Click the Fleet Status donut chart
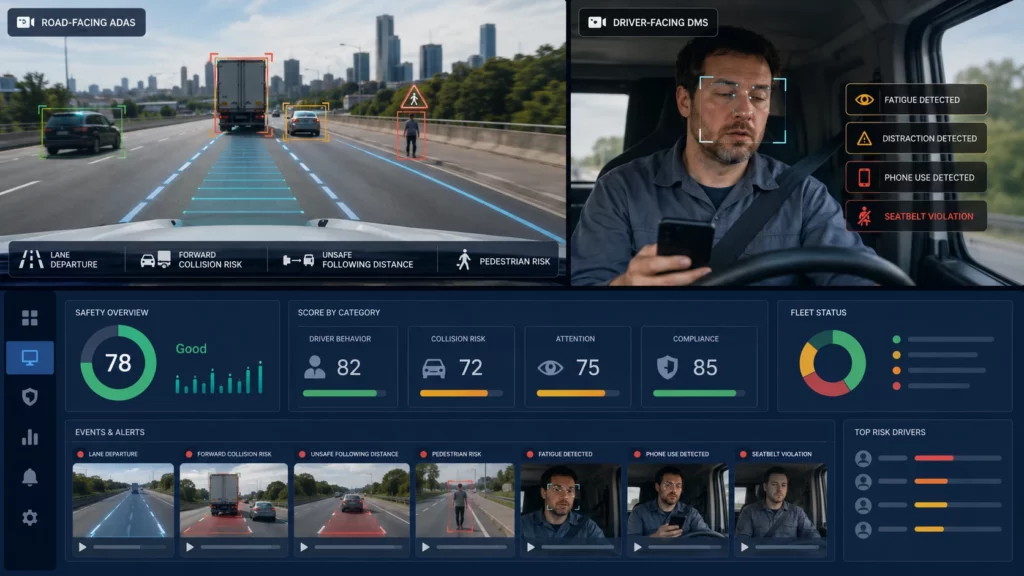The image size is (1024, 576). (x=833, y=363)
